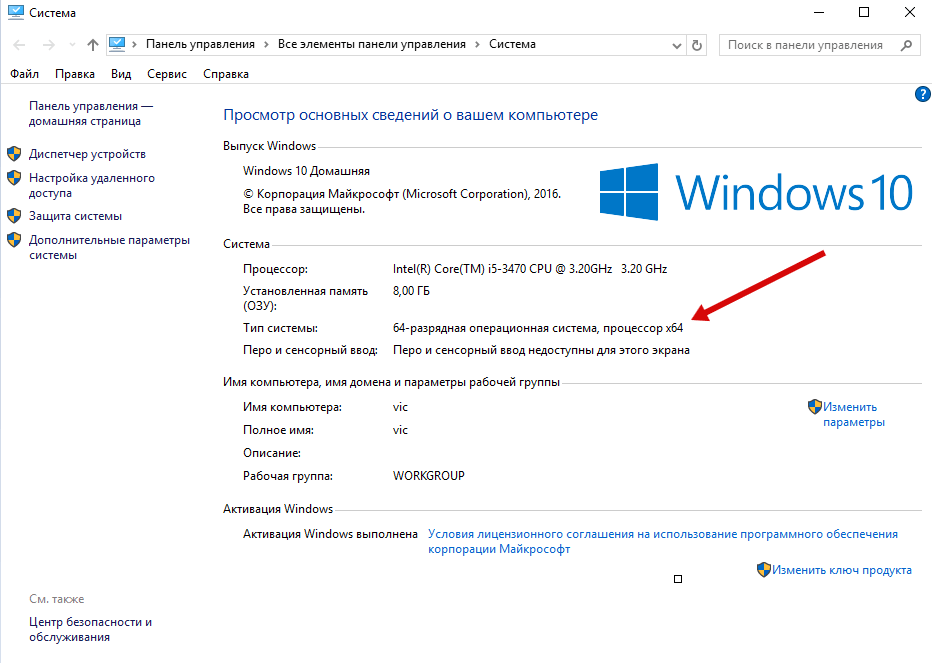Open the Вид menu
The image size is (932, 663).
point(121,74)
